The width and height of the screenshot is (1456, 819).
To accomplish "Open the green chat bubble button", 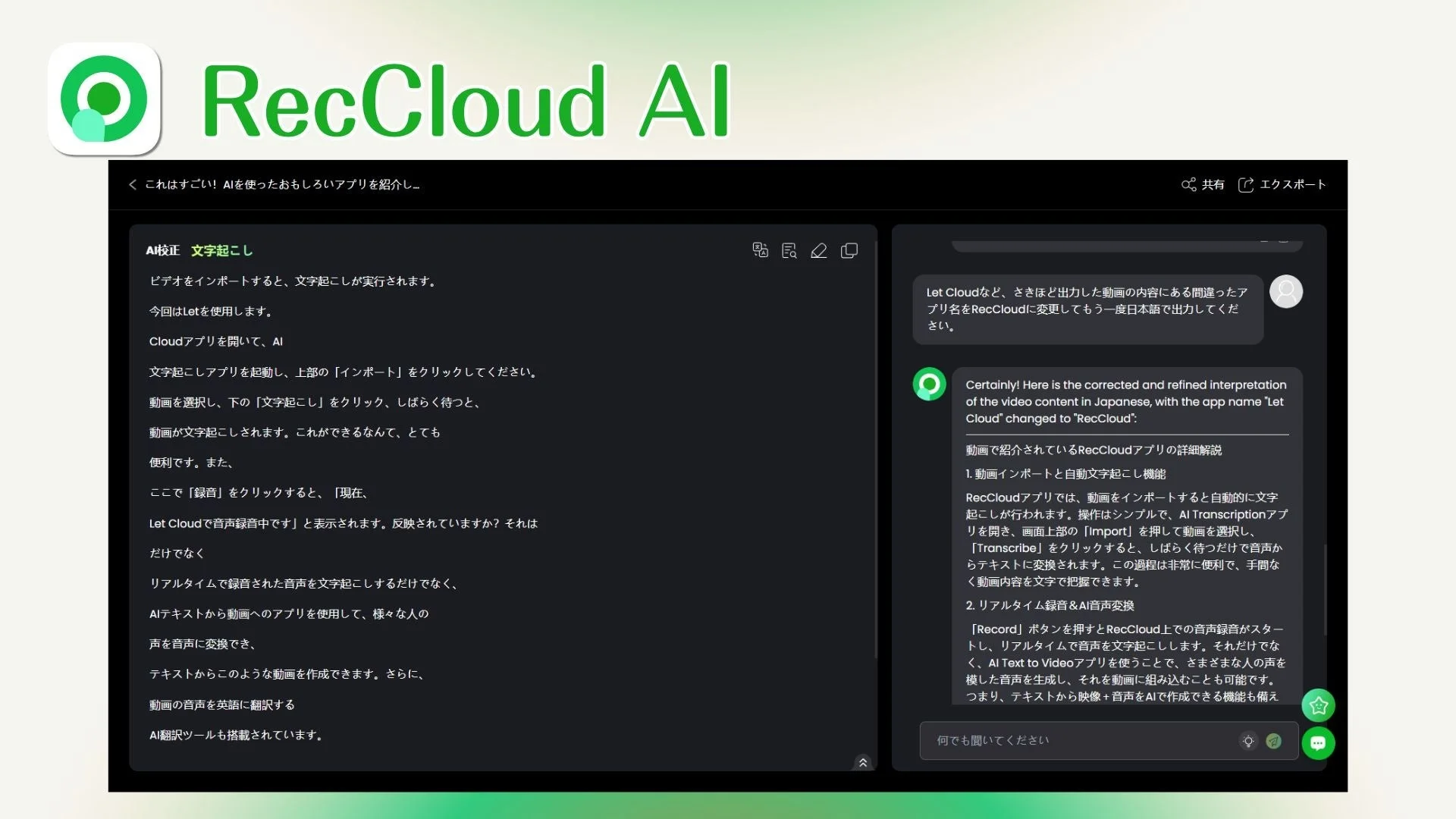I will point(1318,743).
